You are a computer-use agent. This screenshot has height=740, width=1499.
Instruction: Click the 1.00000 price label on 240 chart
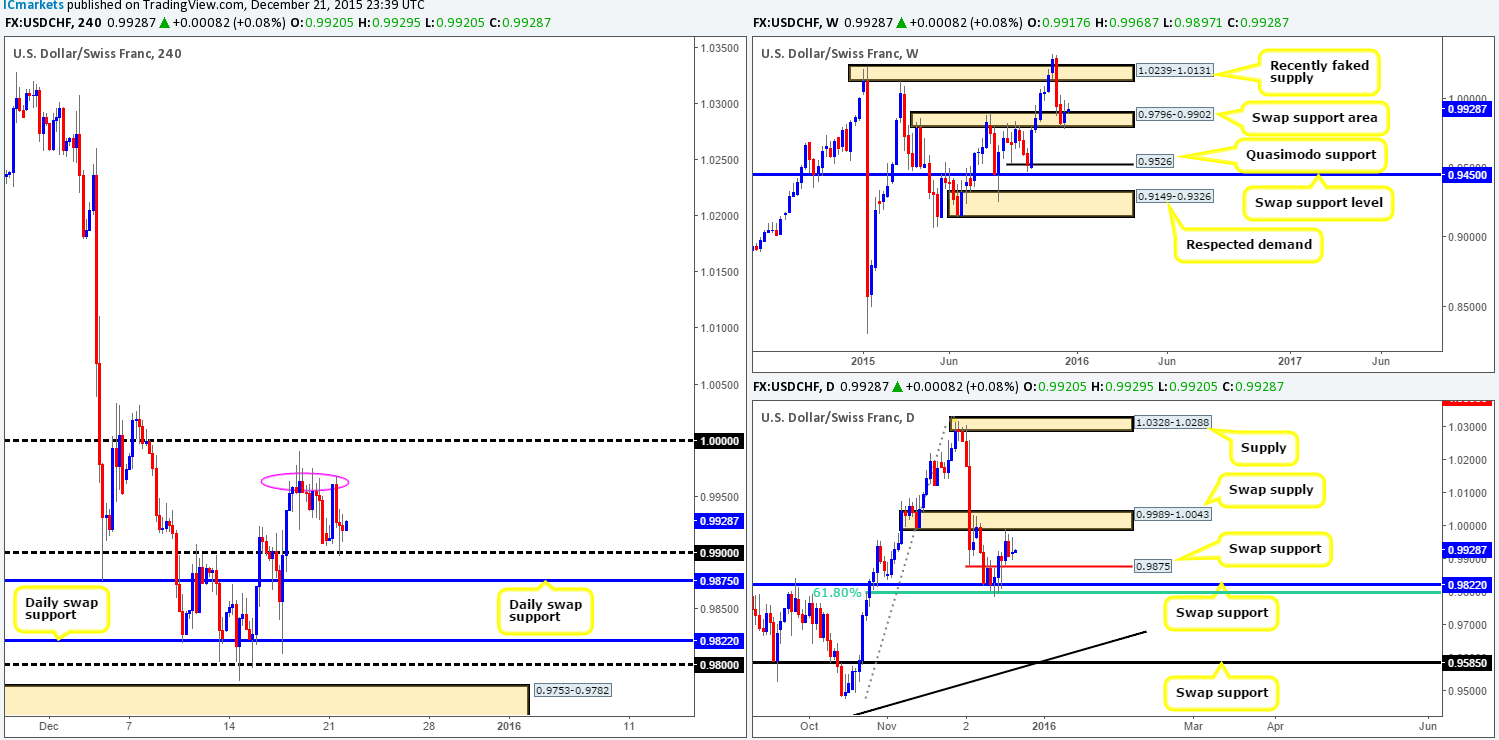pyautogui.click(x=719, y=440)
